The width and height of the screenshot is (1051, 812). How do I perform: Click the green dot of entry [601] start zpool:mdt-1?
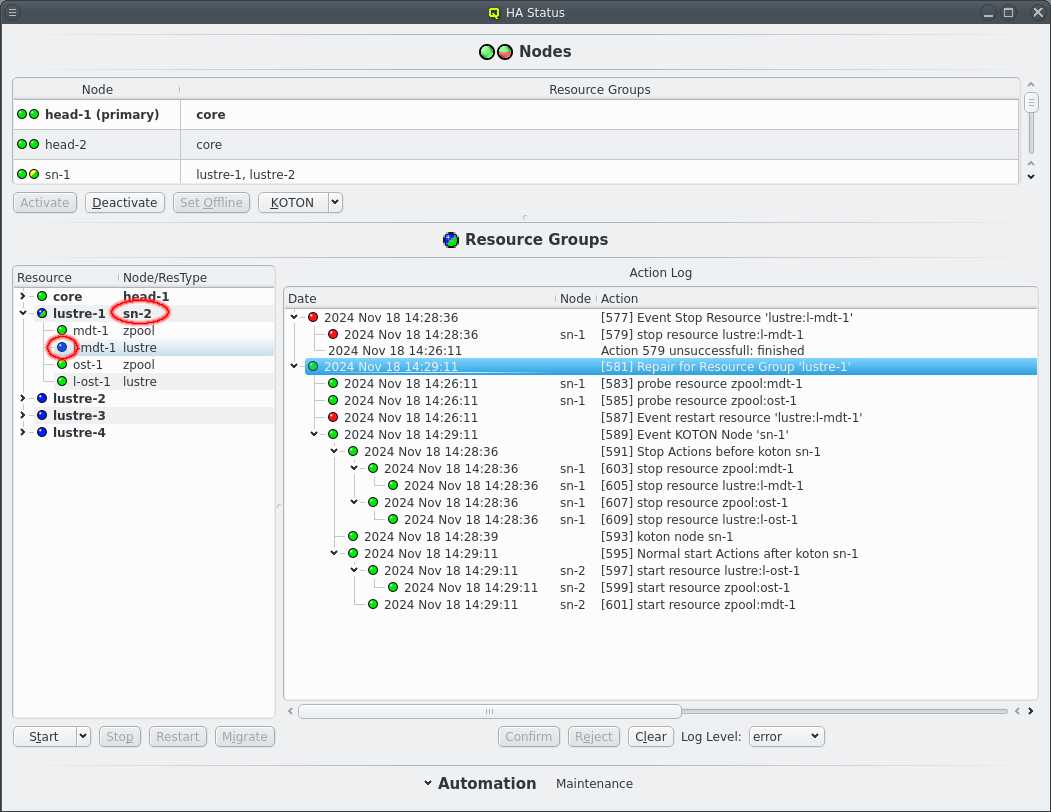tap(373, 604)
